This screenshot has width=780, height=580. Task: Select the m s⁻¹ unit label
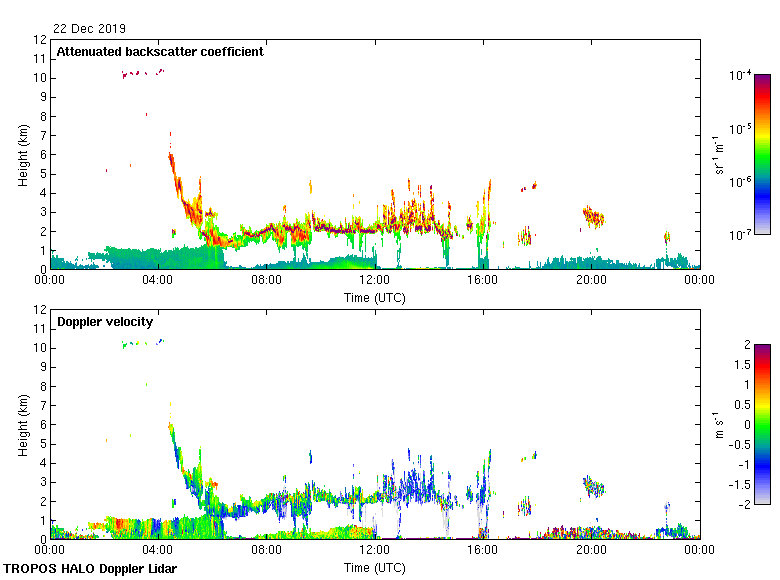[717, 424]
